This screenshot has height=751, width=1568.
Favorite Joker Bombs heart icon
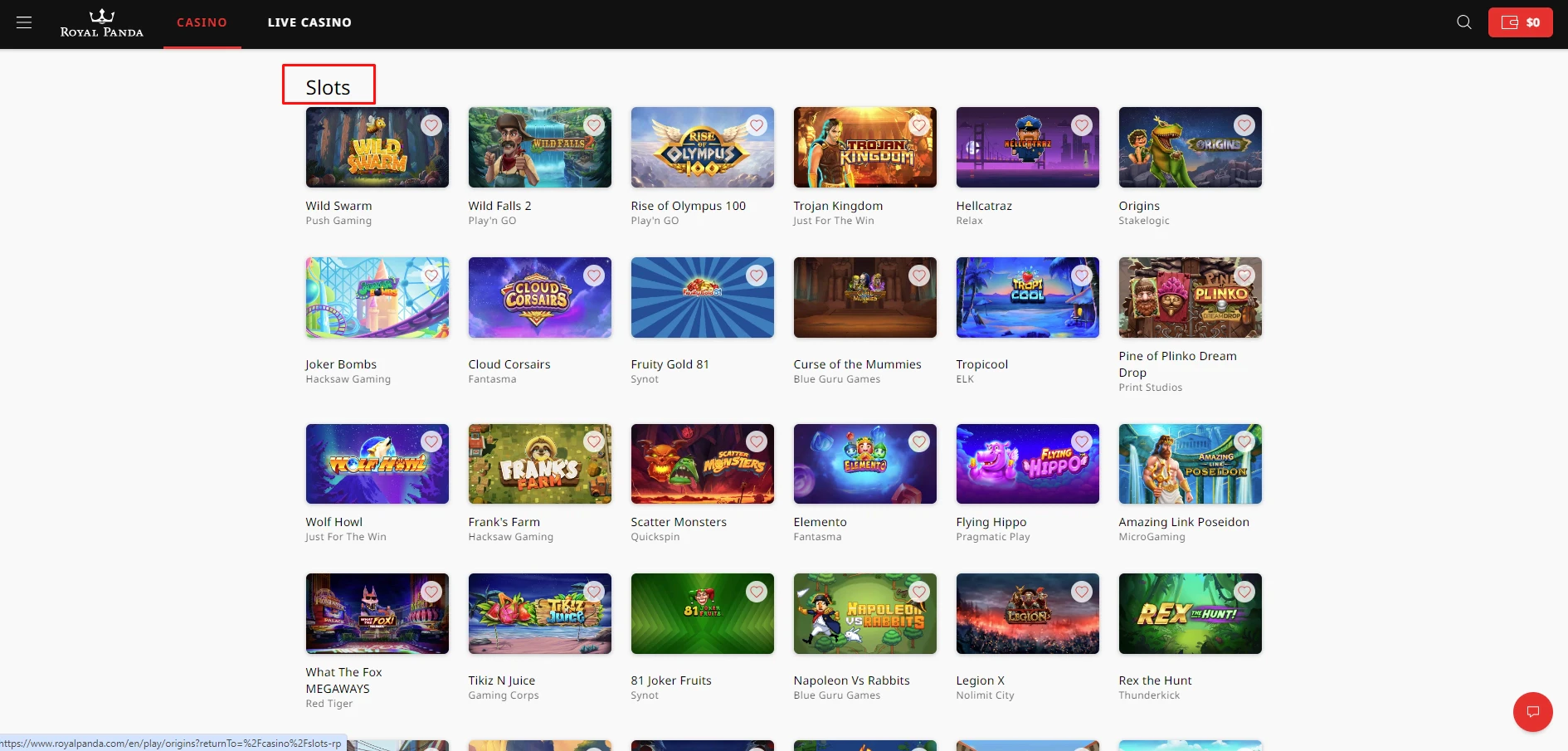coord(431,276)
